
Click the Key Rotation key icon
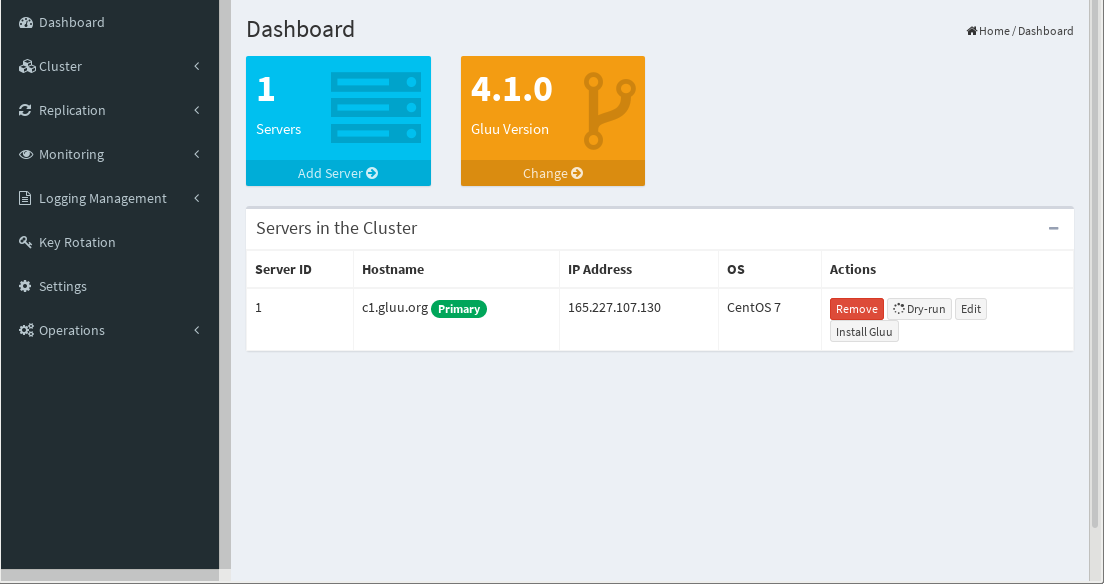coord(25,242)
